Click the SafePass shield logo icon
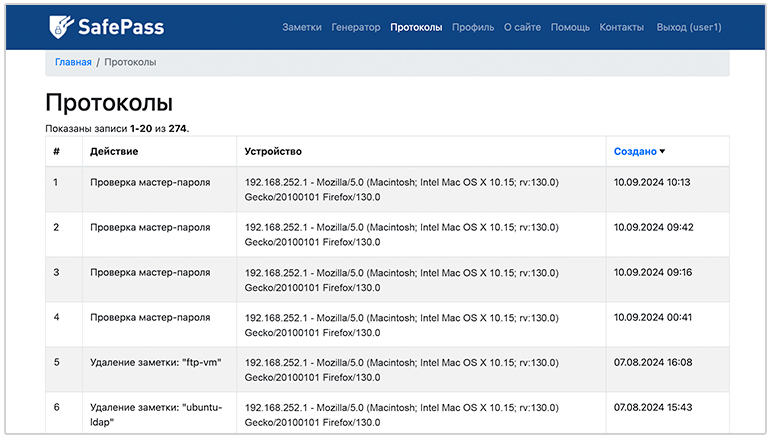The height and width of the screenshot is (438, 770). pyautogui.click(x=62, y=27)
